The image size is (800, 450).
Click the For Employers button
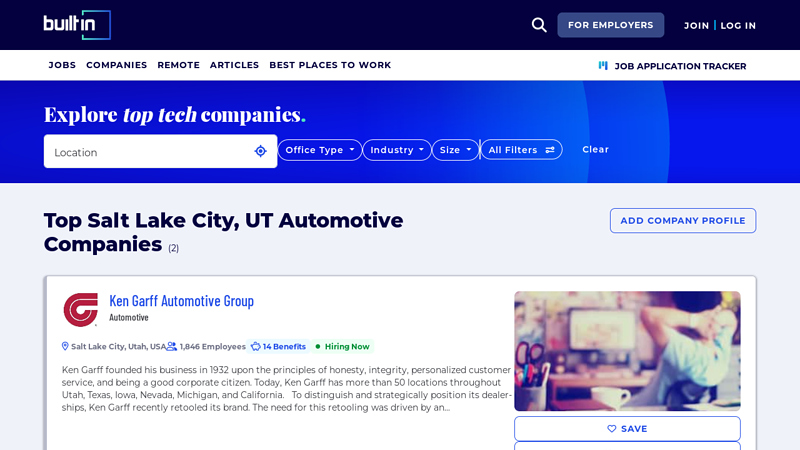pyautogui.click(x=611, y=25)
